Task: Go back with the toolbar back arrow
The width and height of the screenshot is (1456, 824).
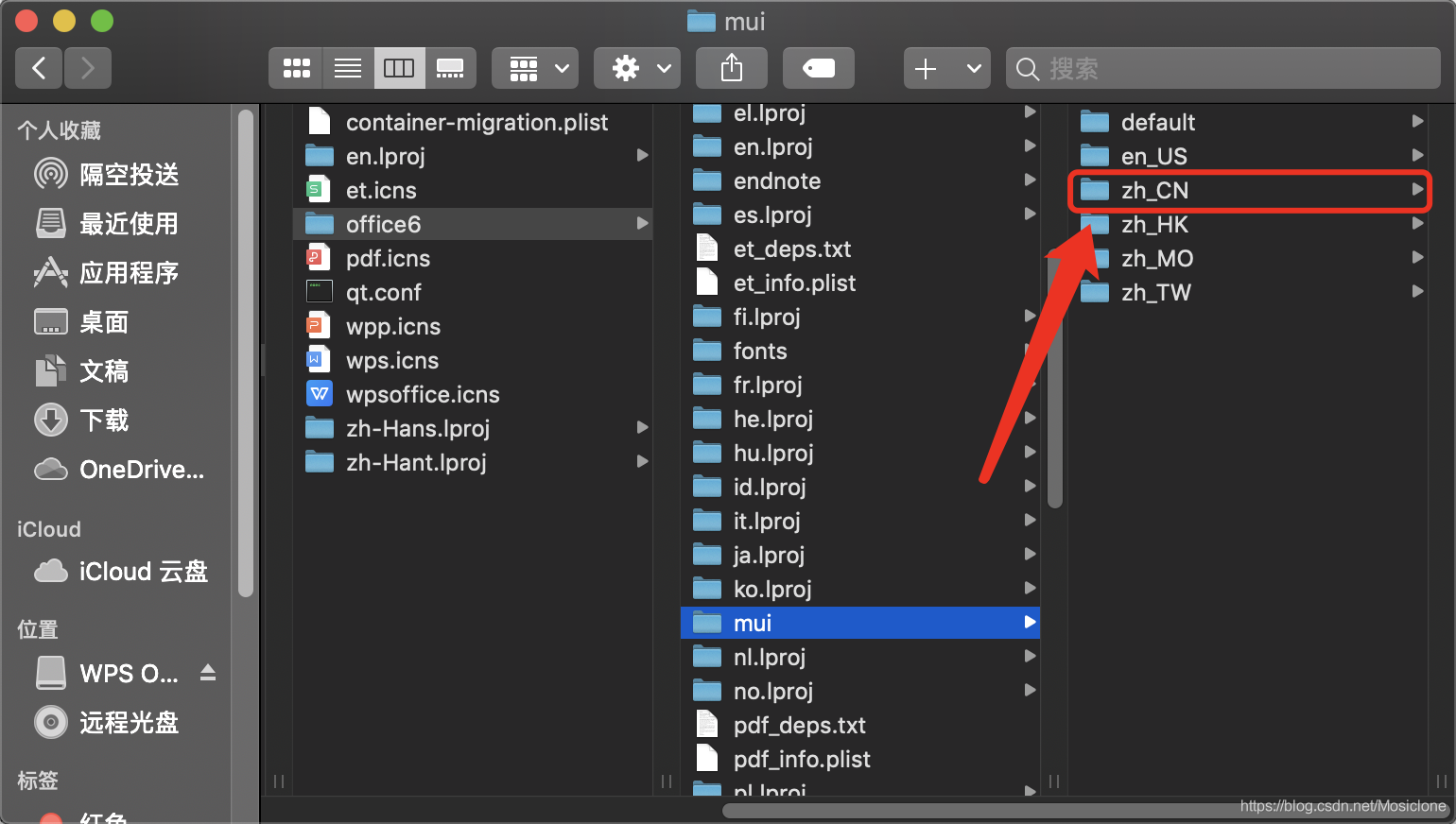Action: tap(39, 68)
